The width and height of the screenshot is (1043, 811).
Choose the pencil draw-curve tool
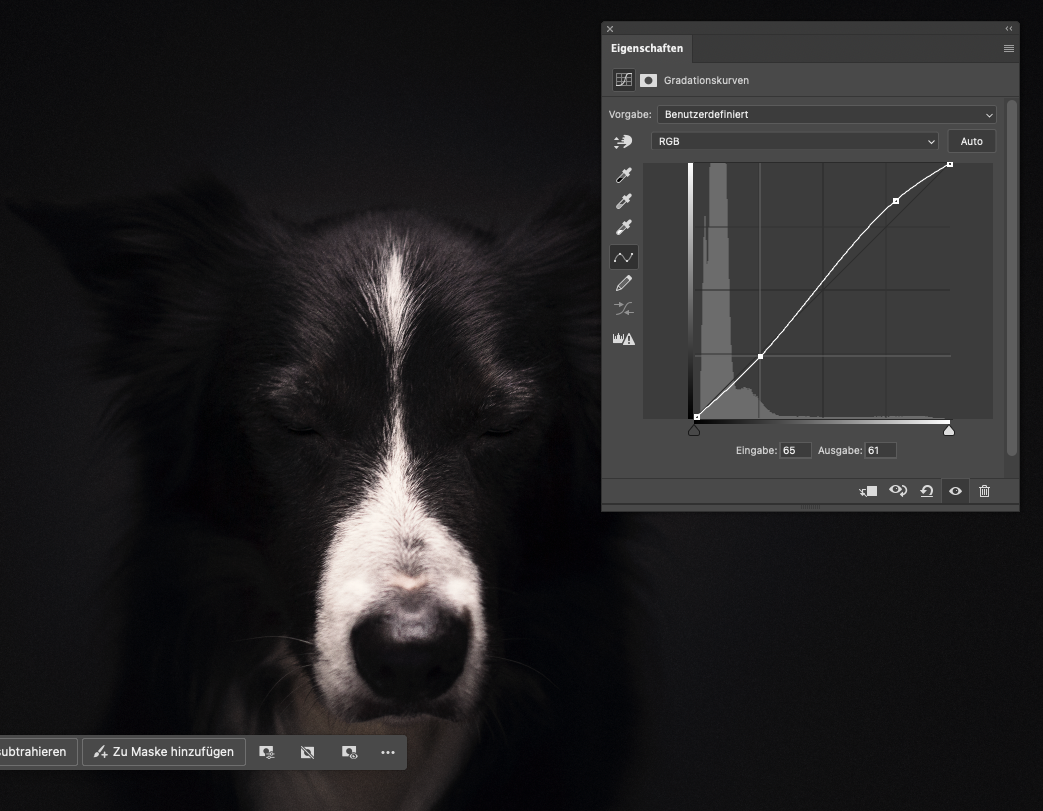pyautogui.click(x=624, y=284)
